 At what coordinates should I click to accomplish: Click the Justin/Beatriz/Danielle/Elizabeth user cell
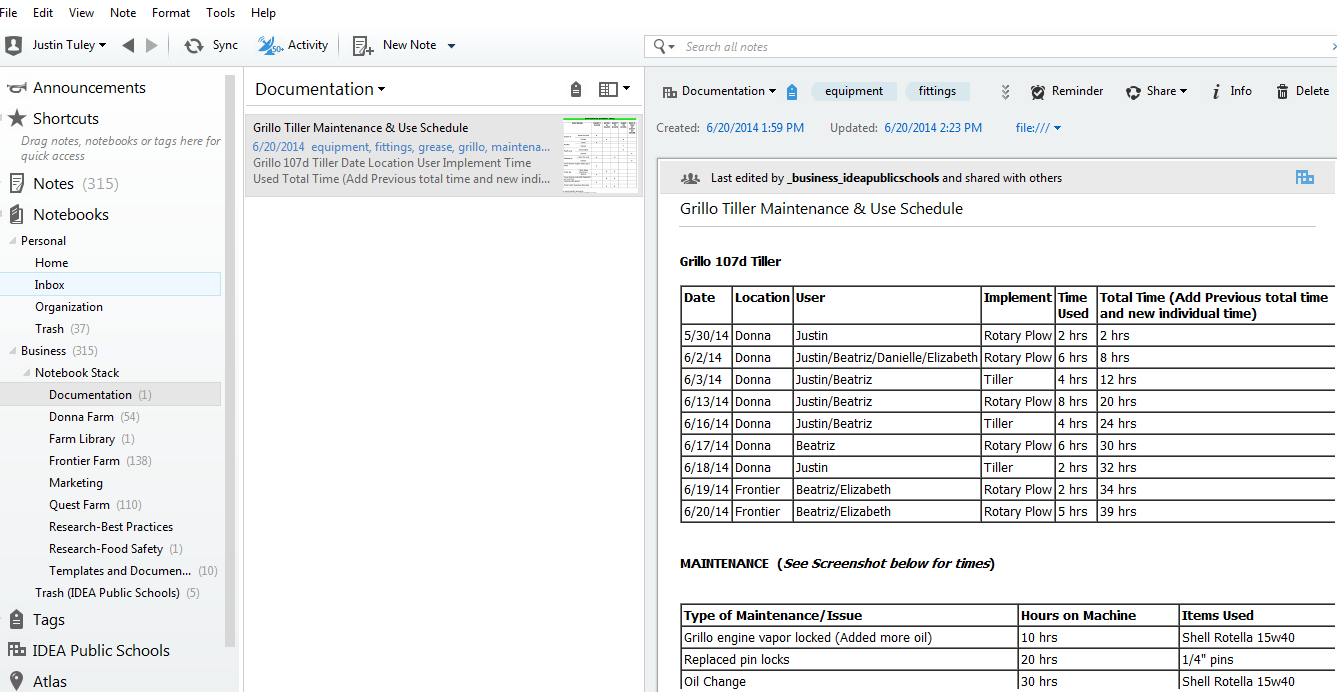pyautogui.click(x=886, y=357)
